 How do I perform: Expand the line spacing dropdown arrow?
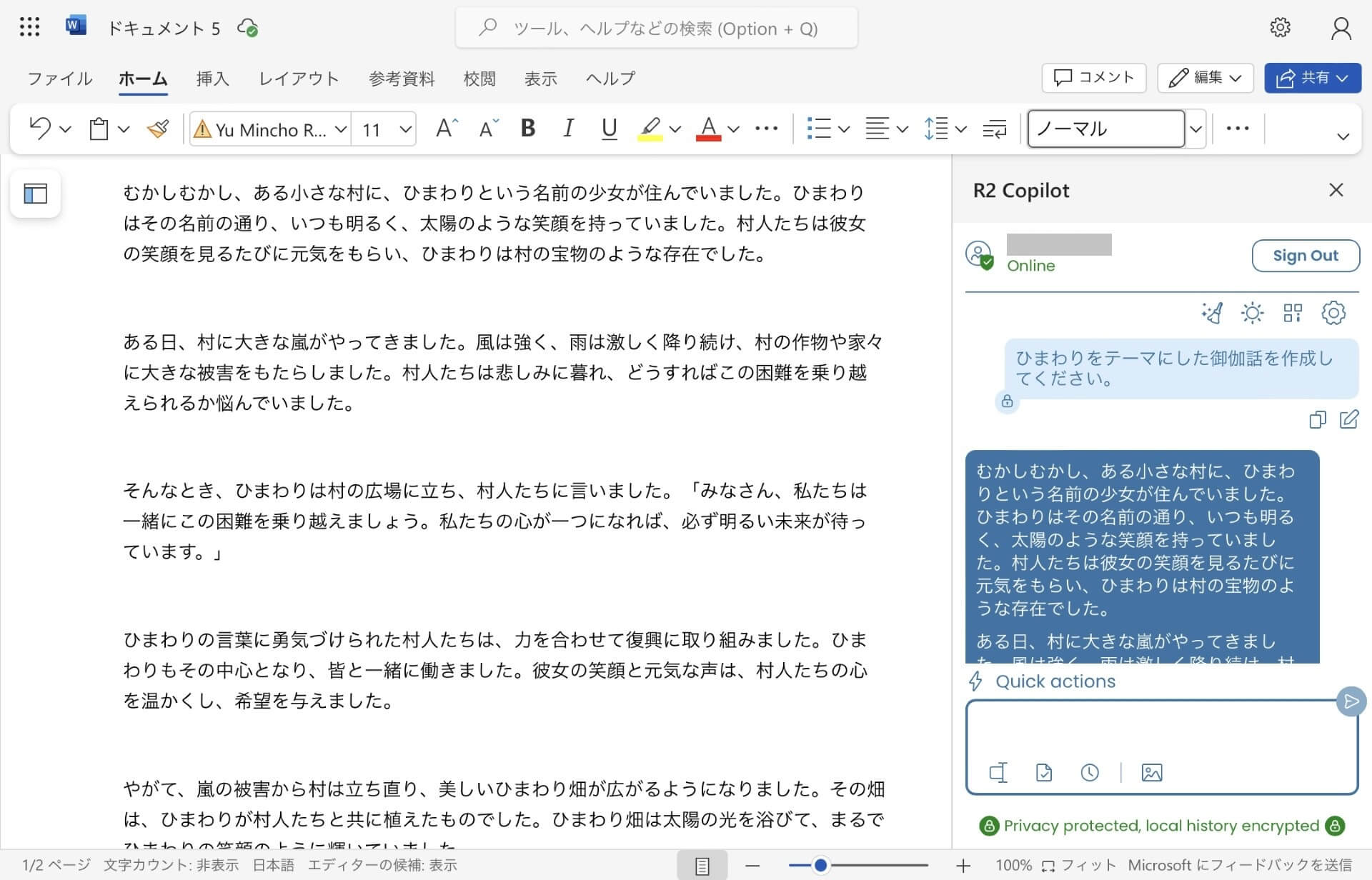click(961, 129)
